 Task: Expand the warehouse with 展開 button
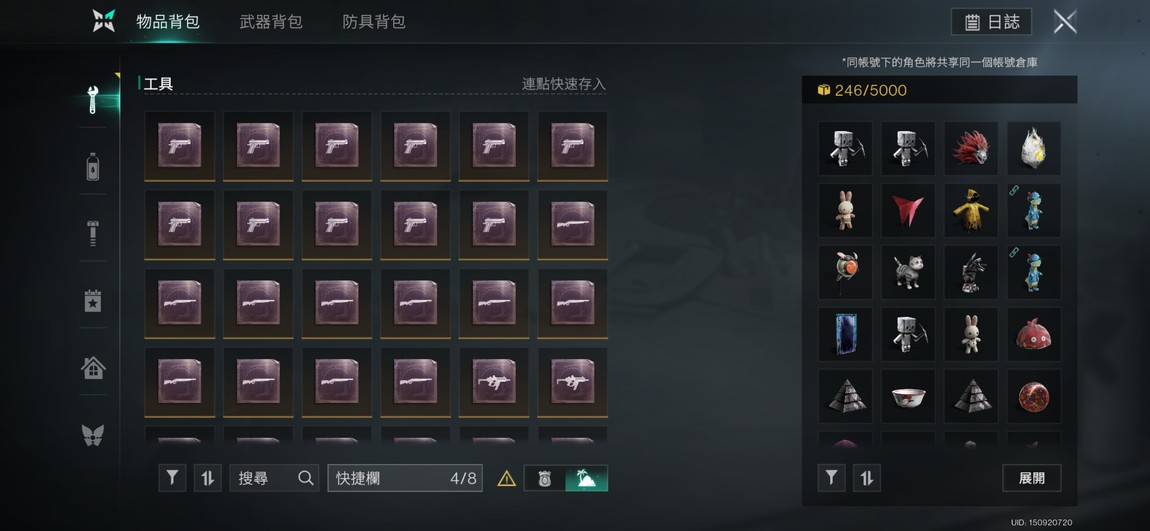(x=1032, y=478)
